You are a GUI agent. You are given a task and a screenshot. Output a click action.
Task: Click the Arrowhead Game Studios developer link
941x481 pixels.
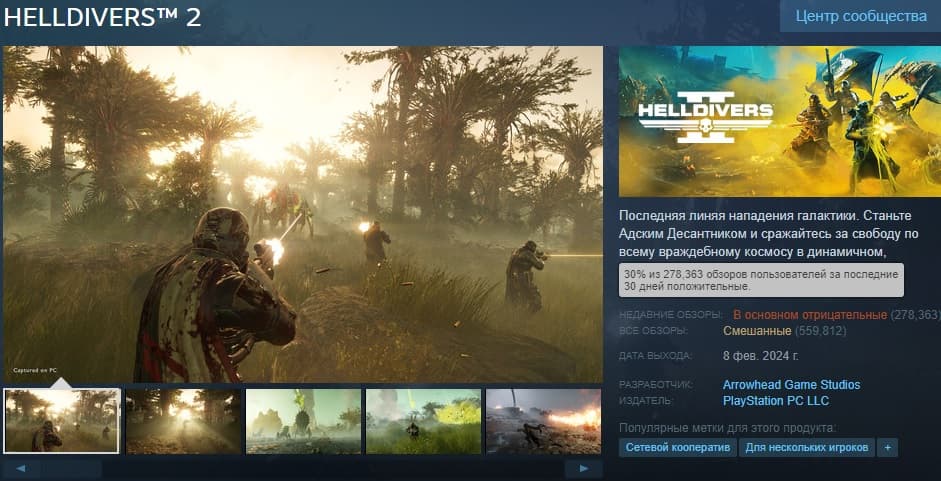click(x=791, y=385)
